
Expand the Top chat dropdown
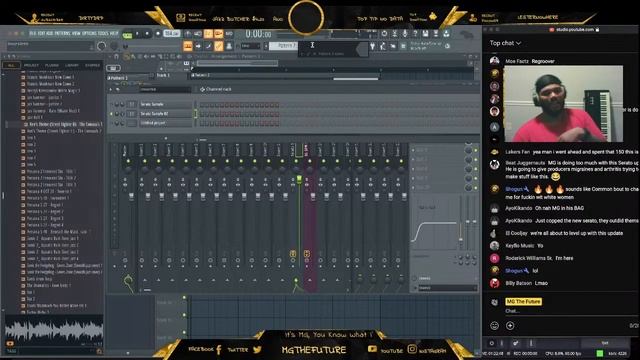click(x=505, y=43)
